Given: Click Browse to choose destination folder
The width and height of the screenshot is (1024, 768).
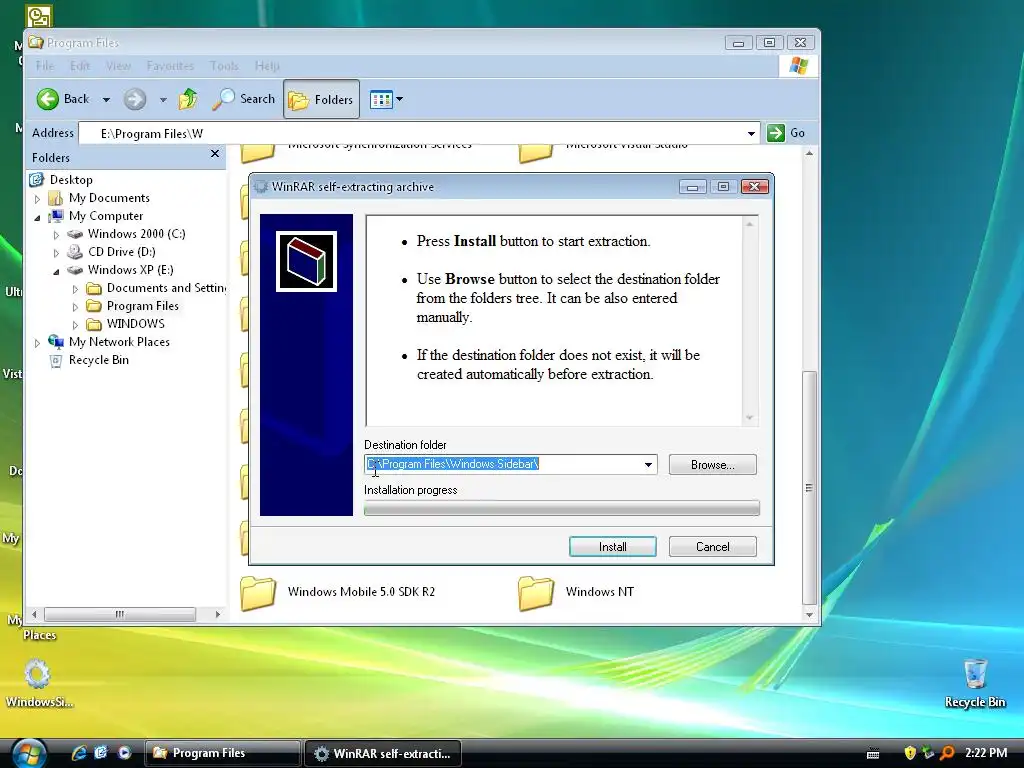Looking at the screenshot, I should coord(712,465).
